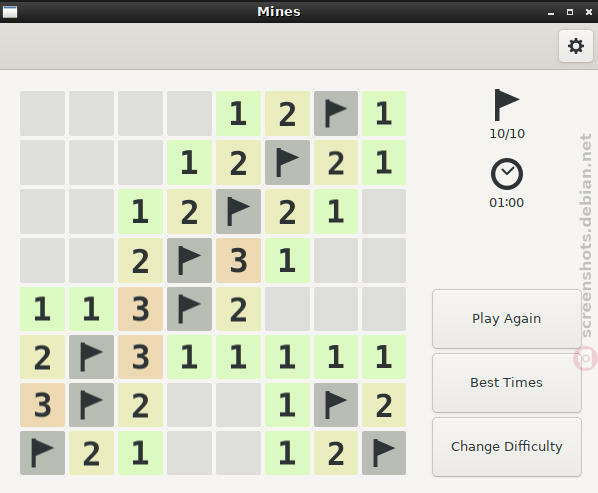The image size is (598, 493).
Task: Click the Play Again button
Action: [506, 319]
